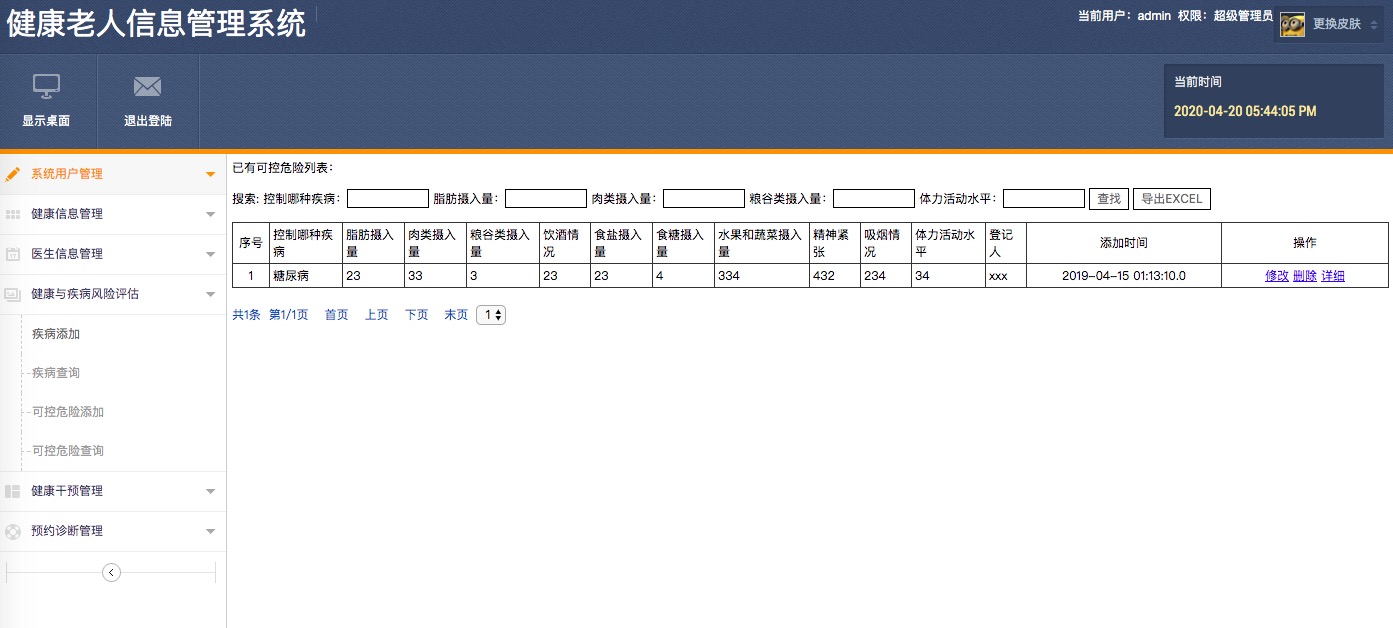Image resolution: width=1393 pixels, height=628 pixels.
Task: Click the 序号 column header
Action: point(251,243)
